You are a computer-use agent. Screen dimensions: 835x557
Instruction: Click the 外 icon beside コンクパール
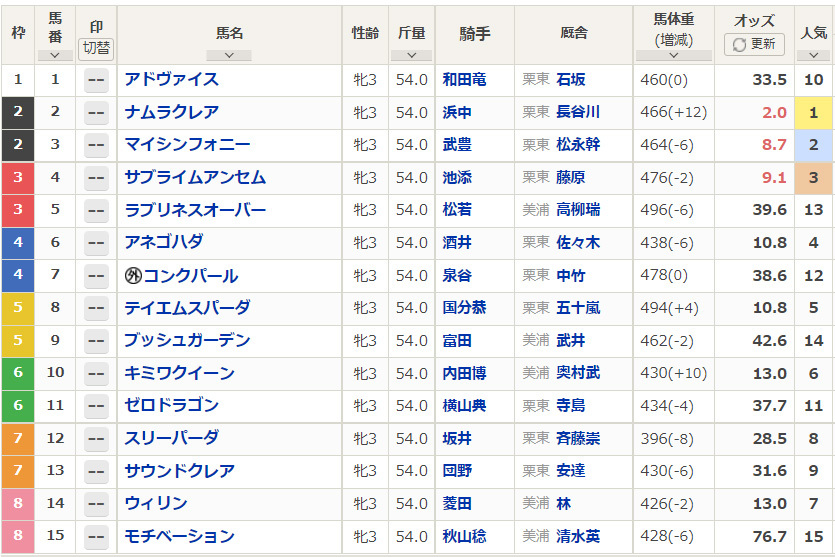click(x=133, y=275)
